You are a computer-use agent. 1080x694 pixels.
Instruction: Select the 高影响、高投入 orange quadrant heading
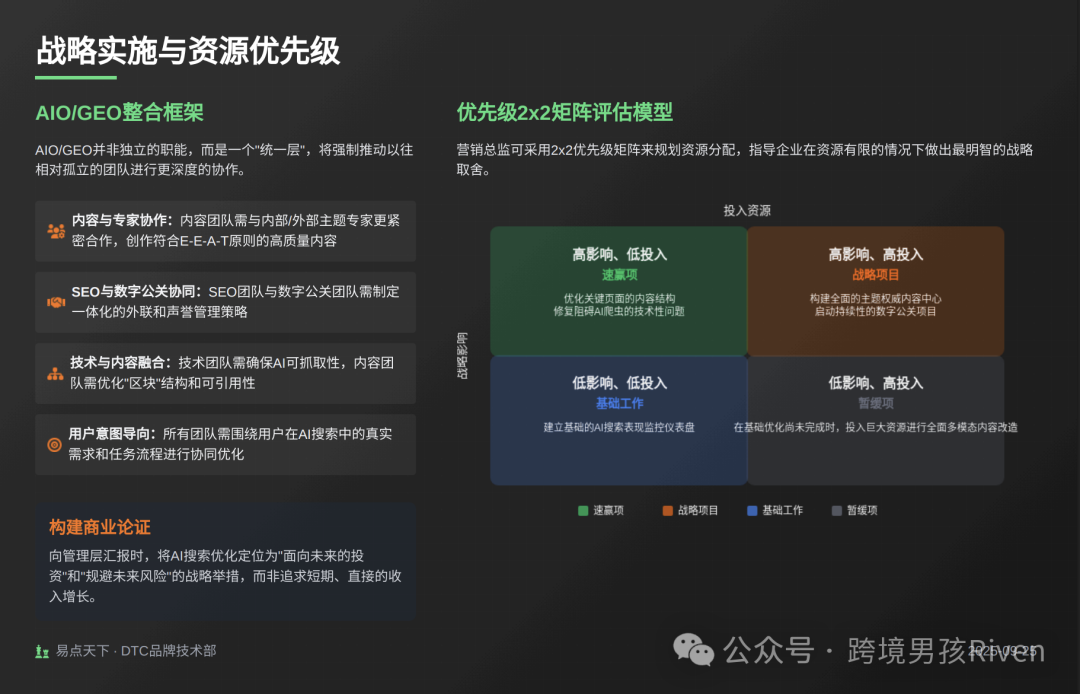pyautogui.click(x=875, y=255)
